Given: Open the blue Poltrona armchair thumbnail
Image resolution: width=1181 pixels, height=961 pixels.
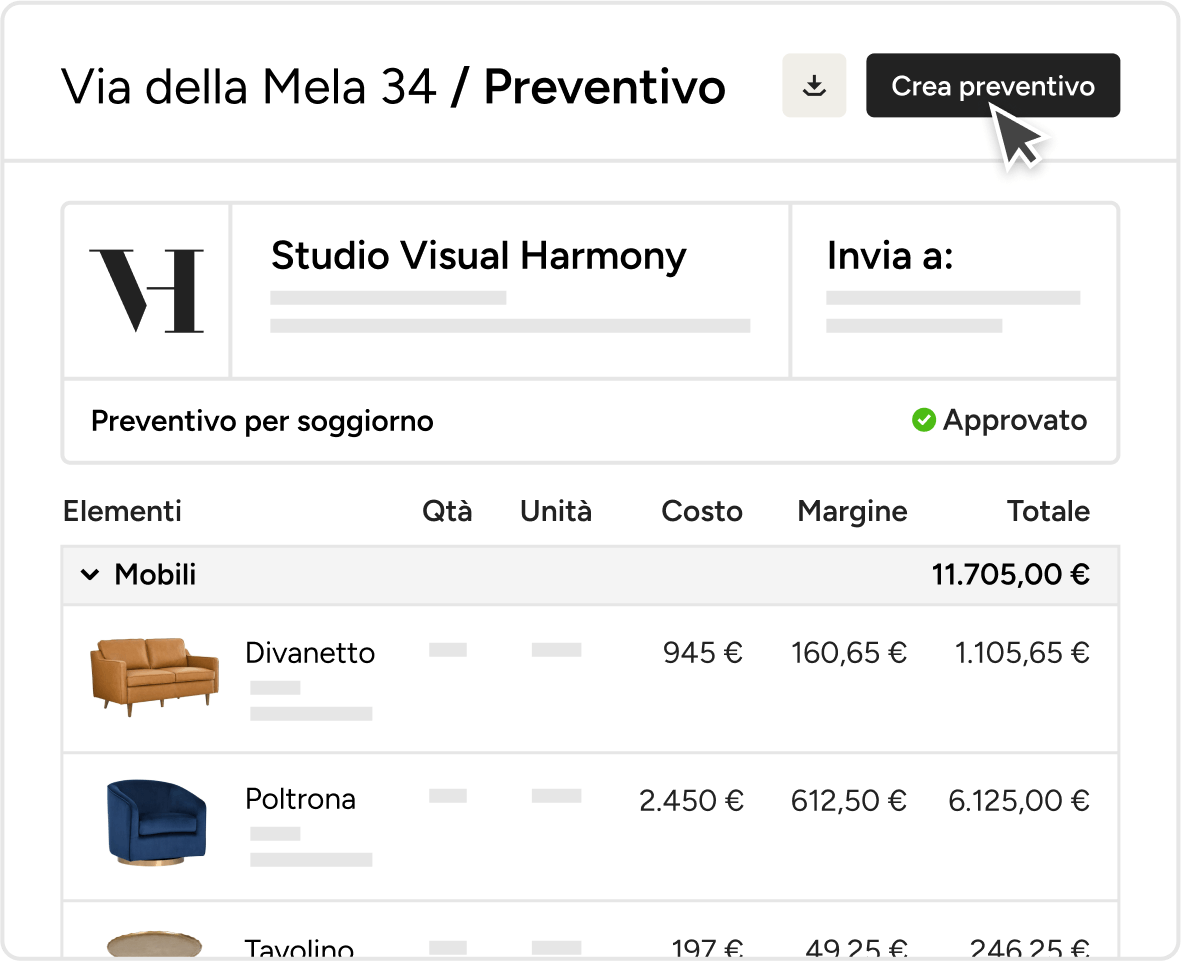Looking at the screenshot, I should pos(157,822).
